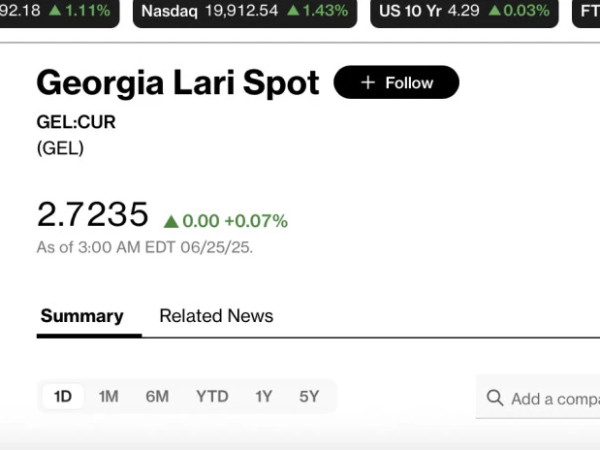This screenshot has height=450, width=600.
Task: Select the Summary tab
Action: [82, 316]
